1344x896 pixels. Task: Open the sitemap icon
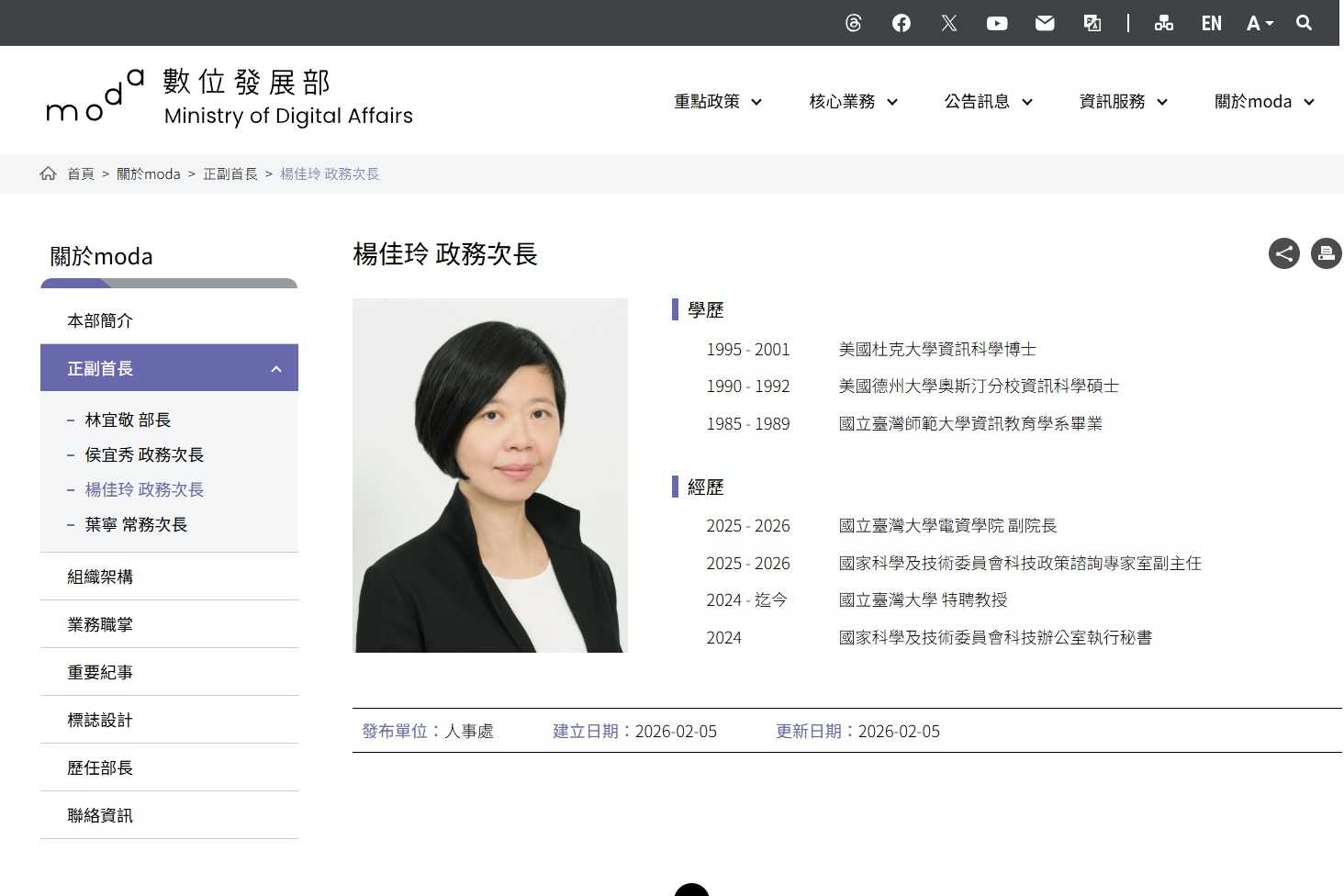click(1164, 23)
